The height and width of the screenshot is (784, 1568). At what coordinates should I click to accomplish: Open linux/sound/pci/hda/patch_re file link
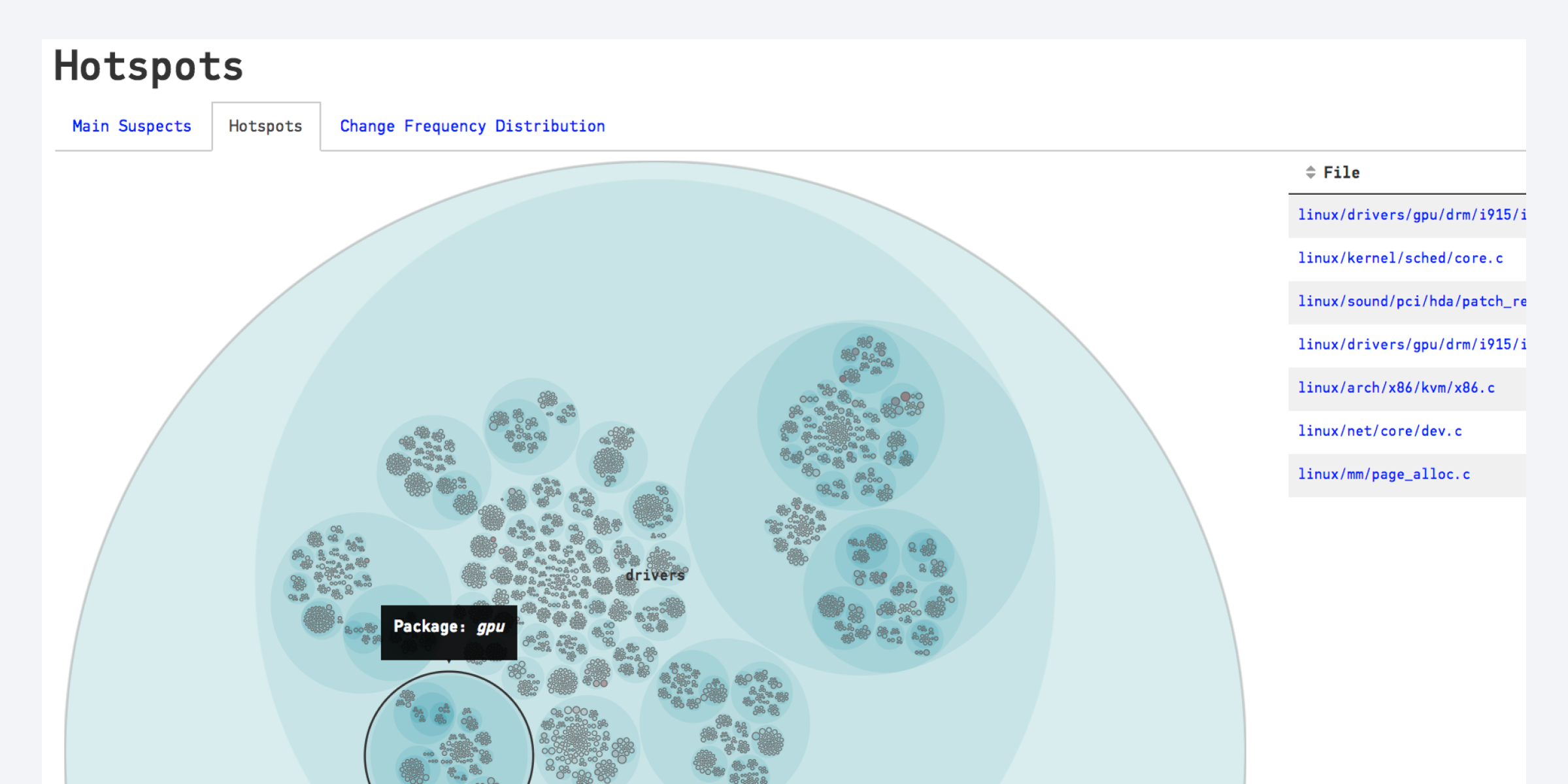[1412, 301]
